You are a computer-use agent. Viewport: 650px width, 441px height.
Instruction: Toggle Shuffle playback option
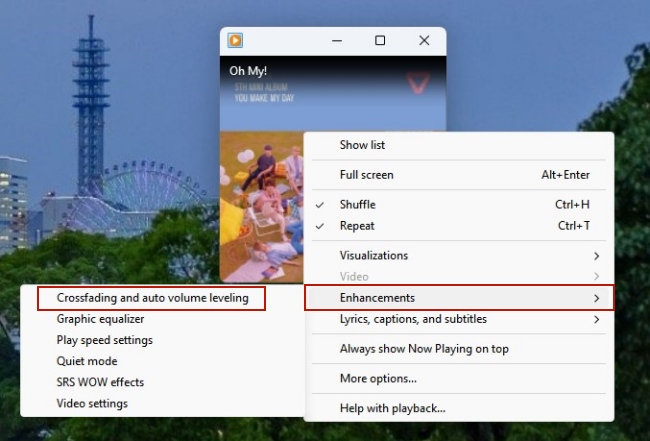[459, 205]
